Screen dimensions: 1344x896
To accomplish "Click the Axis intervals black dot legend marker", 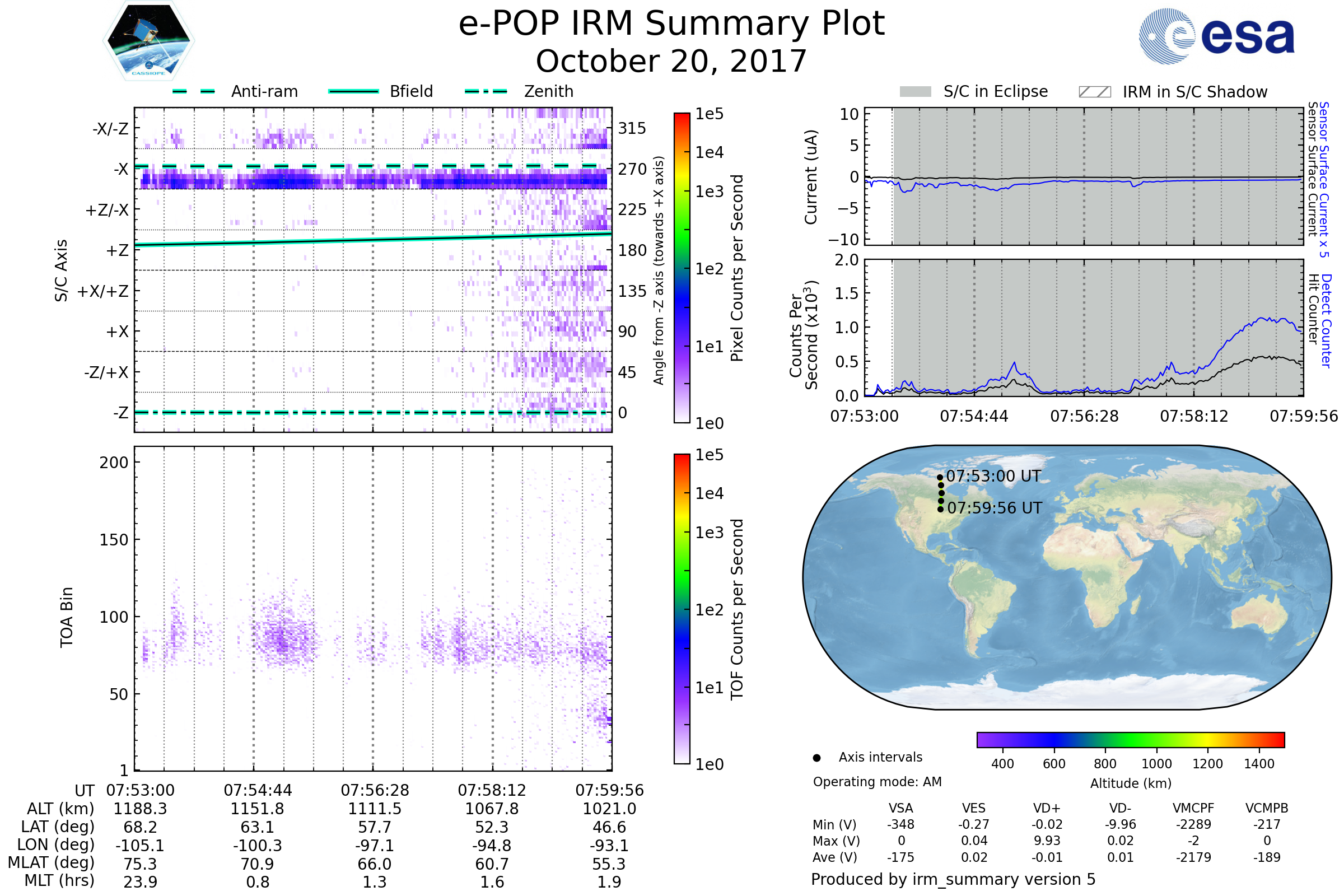I will click(x=816, y=758).
